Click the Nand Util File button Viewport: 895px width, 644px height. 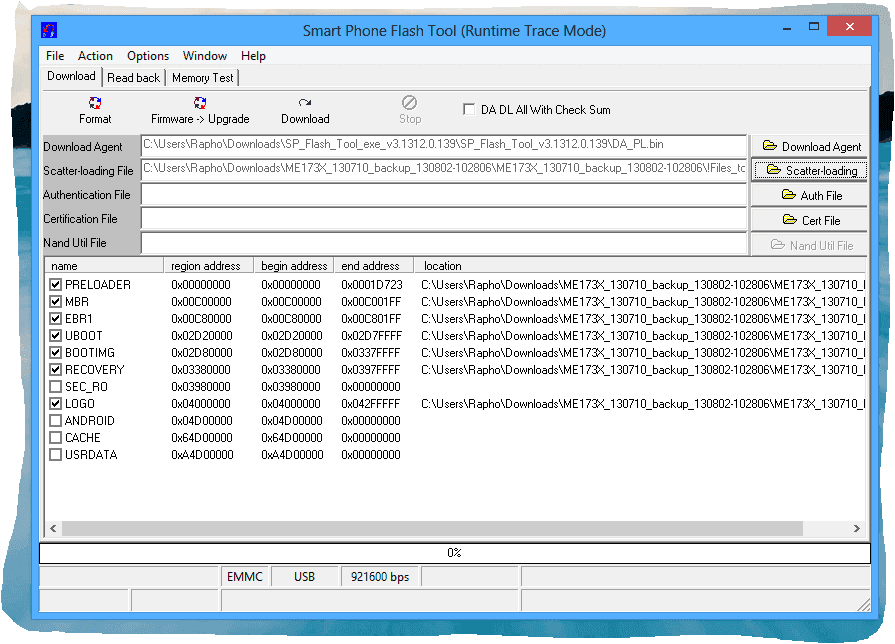point(811,245)
